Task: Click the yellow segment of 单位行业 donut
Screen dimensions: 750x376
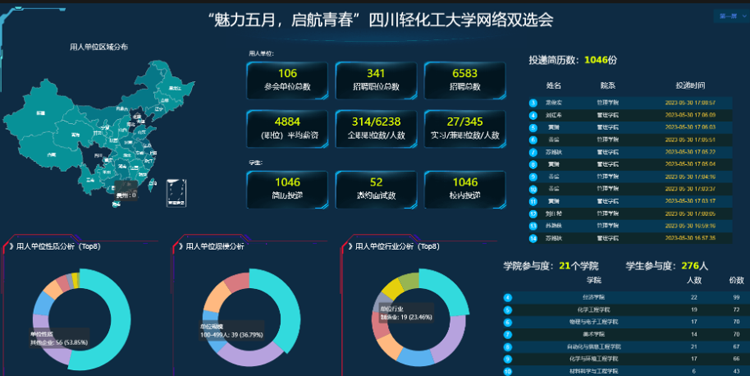Action: [393, 289]
